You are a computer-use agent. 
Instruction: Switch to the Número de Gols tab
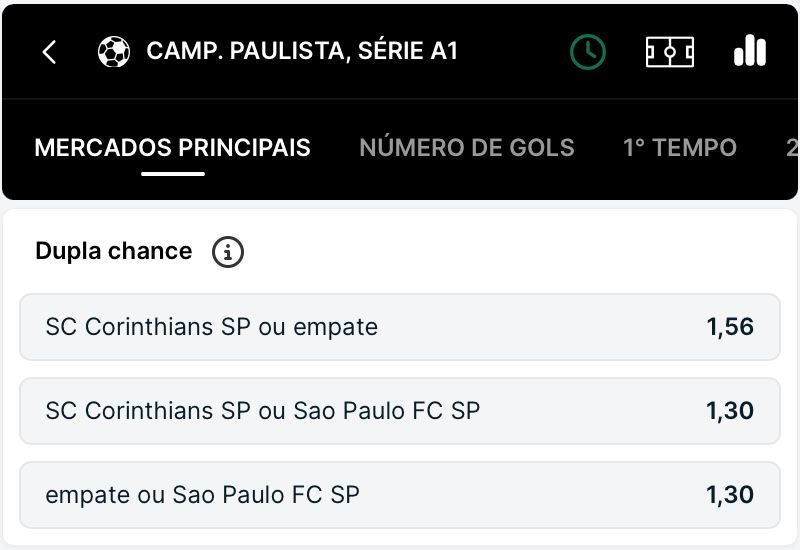pyautogui.click(x=467, y=148)
